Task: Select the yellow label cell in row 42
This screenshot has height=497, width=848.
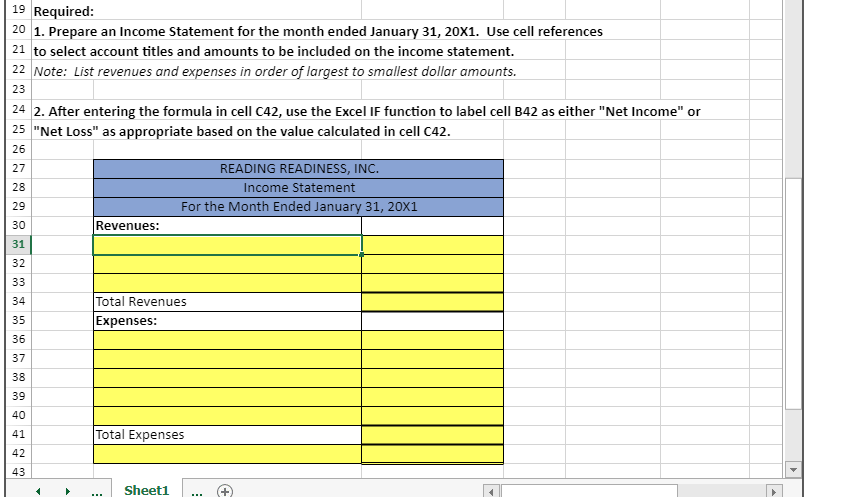Action: (227, 454)
